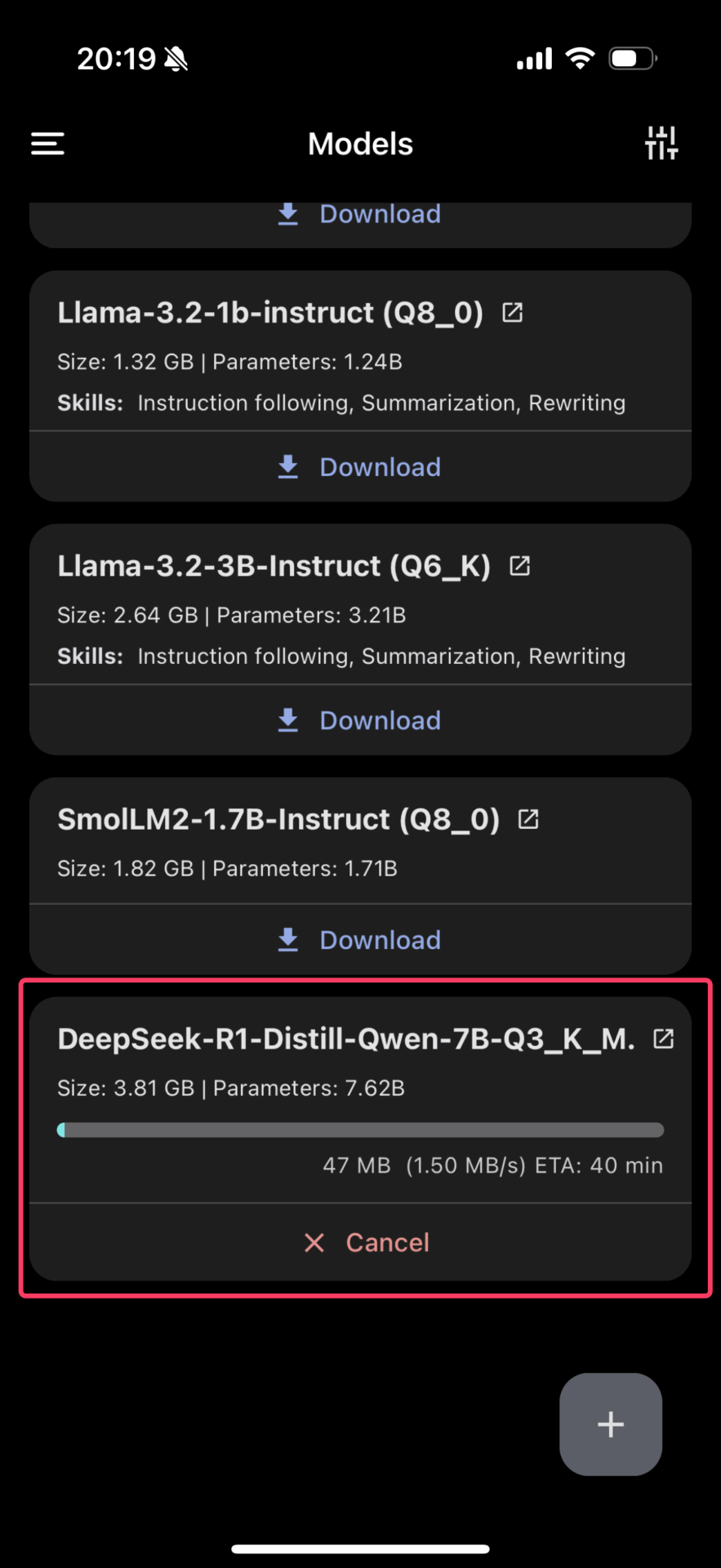
Task: Download Llama-3.2-1b-instruct (Q8_0) model
Action: coord(360,467)
